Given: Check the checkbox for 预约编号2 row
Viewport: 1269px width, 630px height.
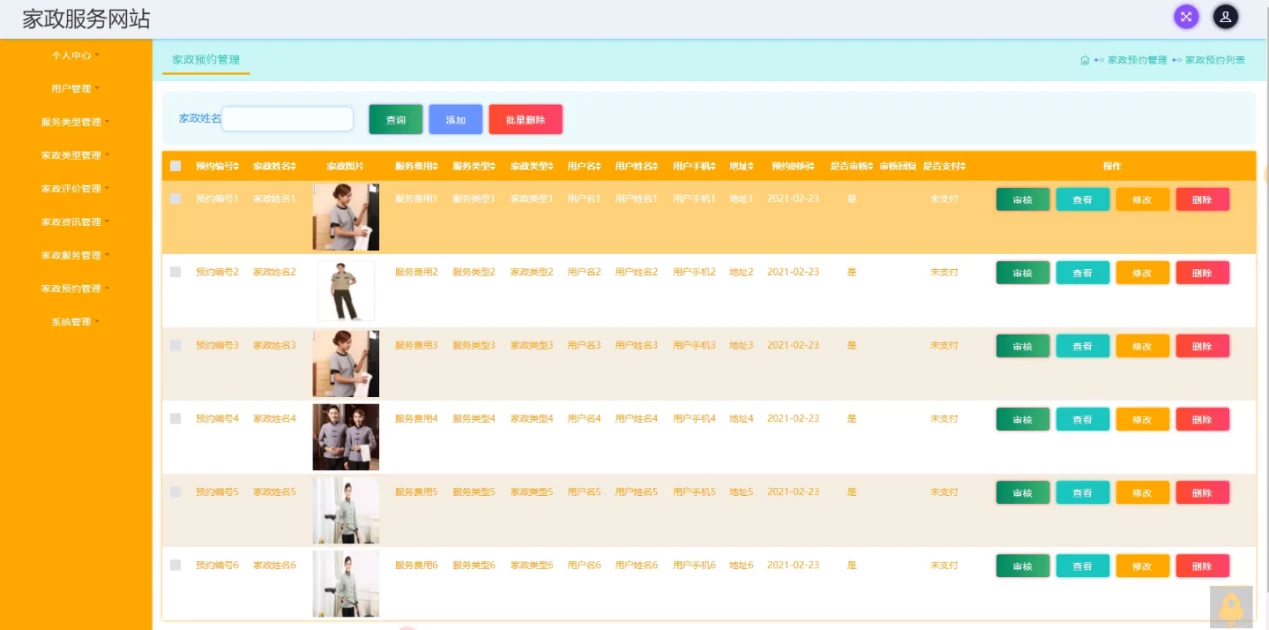Looking at the screenshot, I should (x=176, y=272).
